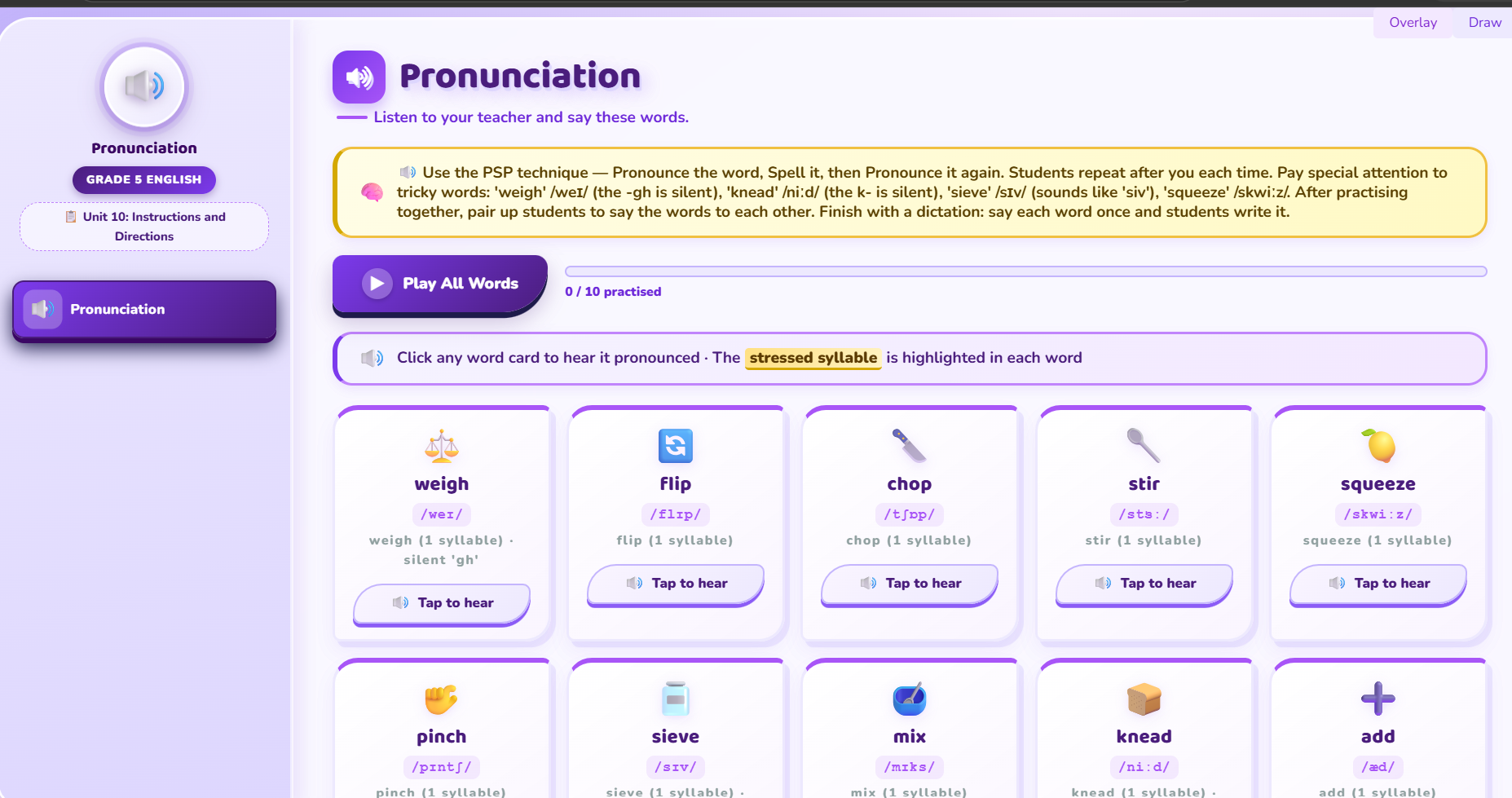Click the word 'chop' card title

[x=910, y=484]
